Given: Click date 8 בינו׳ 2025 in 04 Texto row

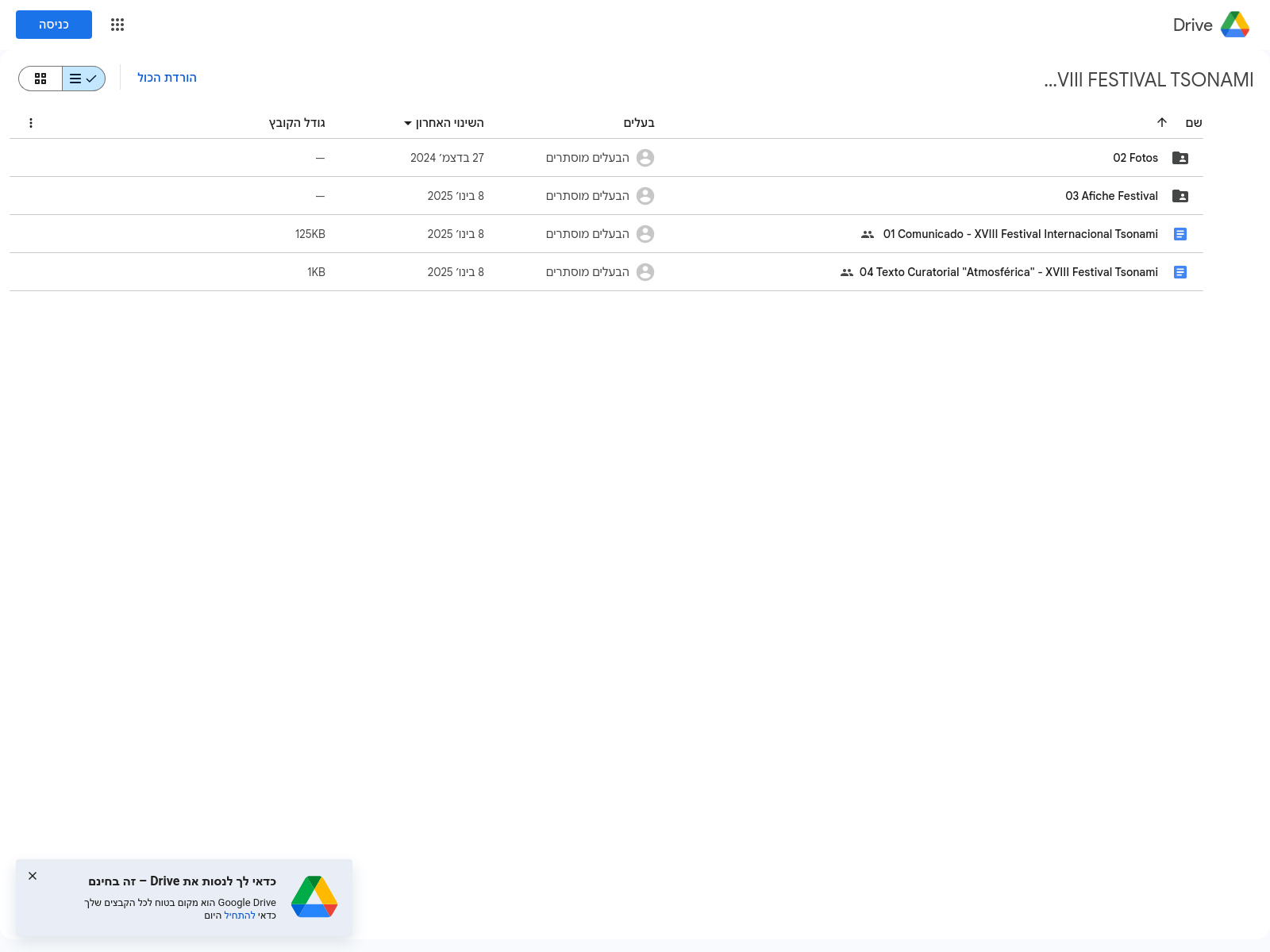Looking at the screenshot, I should tap(456, 272).
